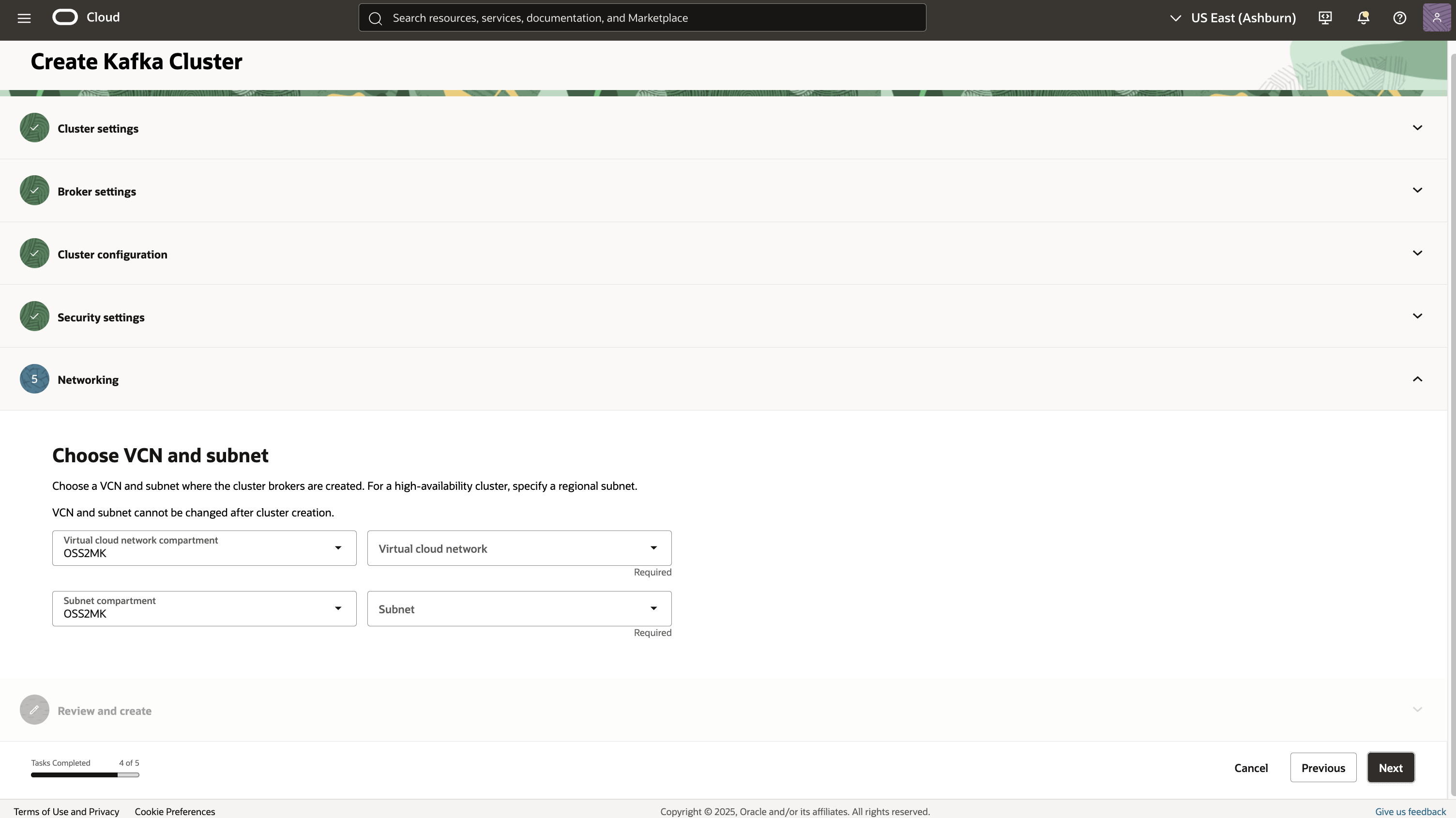Open the help question mark icon

coord(1399,18)
